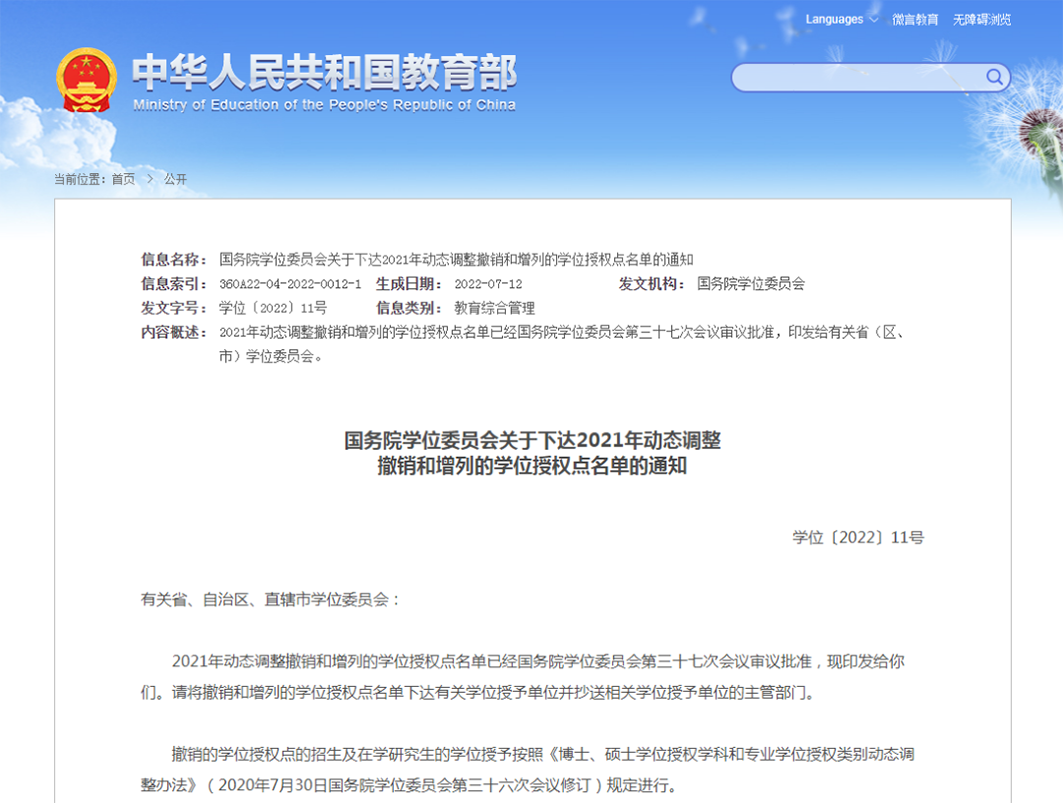1063x803 pixels.
Task: Open the 微言教育 link
Action: click(915, 20)
